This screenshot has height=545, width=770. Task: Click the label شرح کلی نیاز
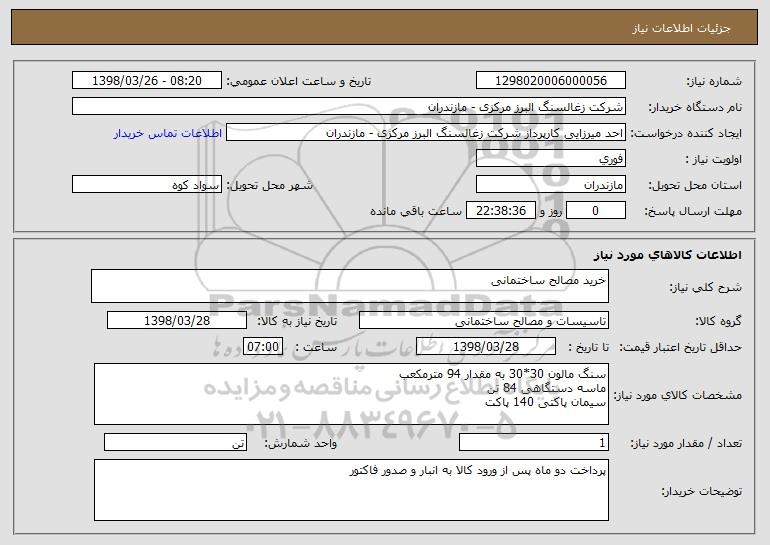[706, 287]
